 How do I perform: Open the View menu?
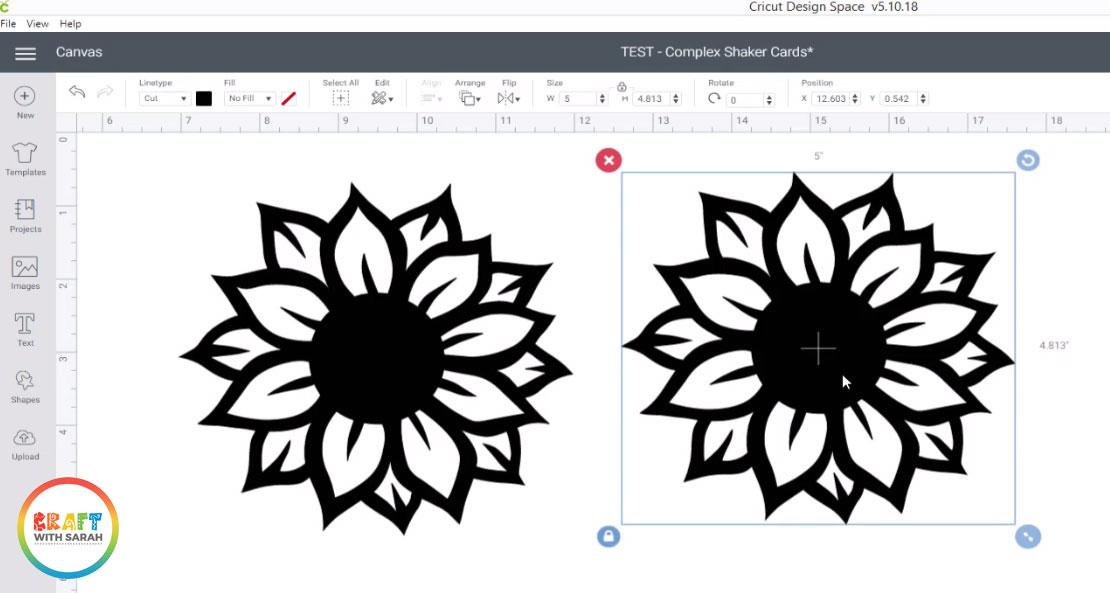point(37,23)
